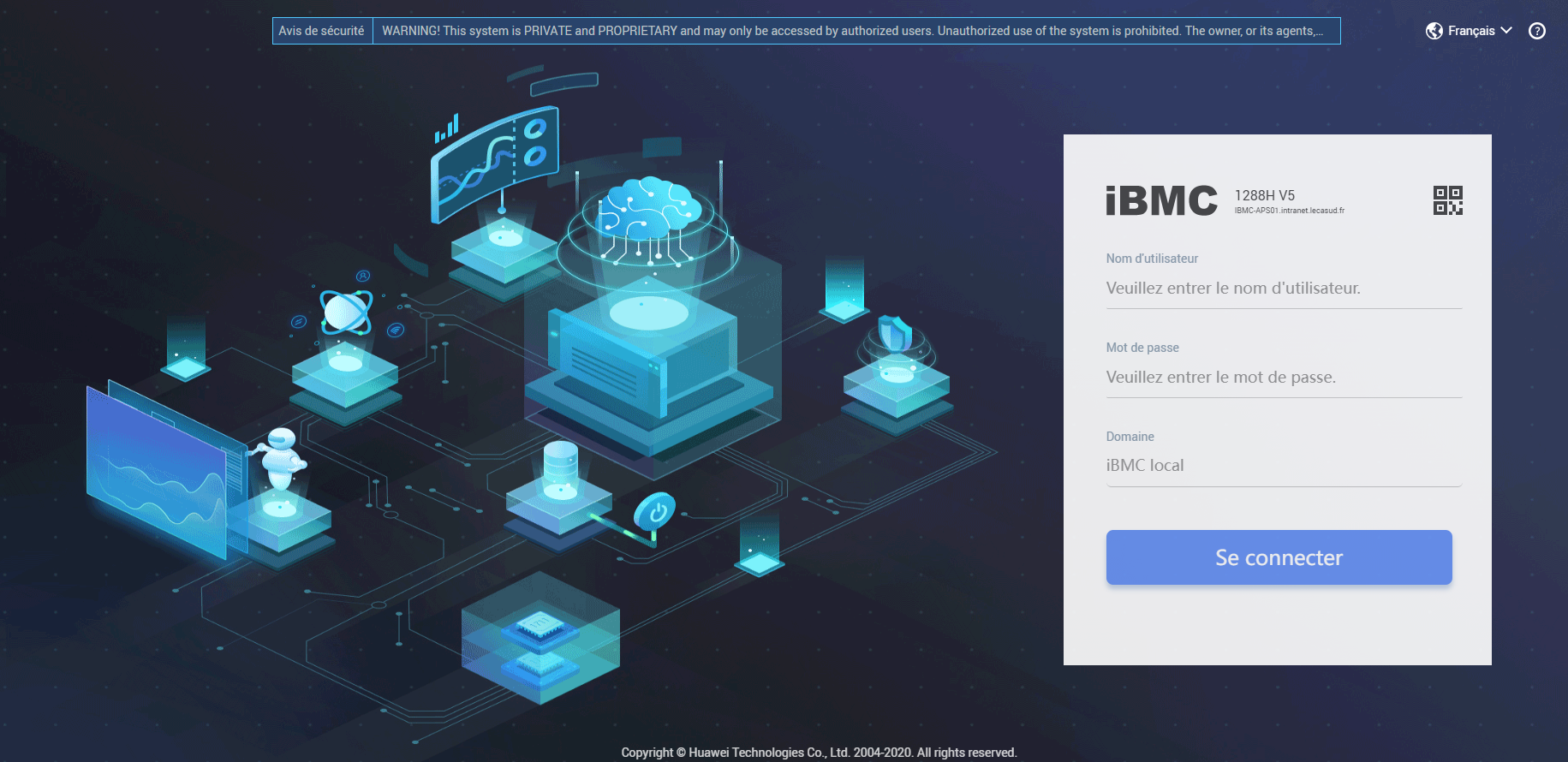The height and width of the screenshot is (762, 1568).
Task: Expand the language chevron arrow
Action: coord(1506,31)
